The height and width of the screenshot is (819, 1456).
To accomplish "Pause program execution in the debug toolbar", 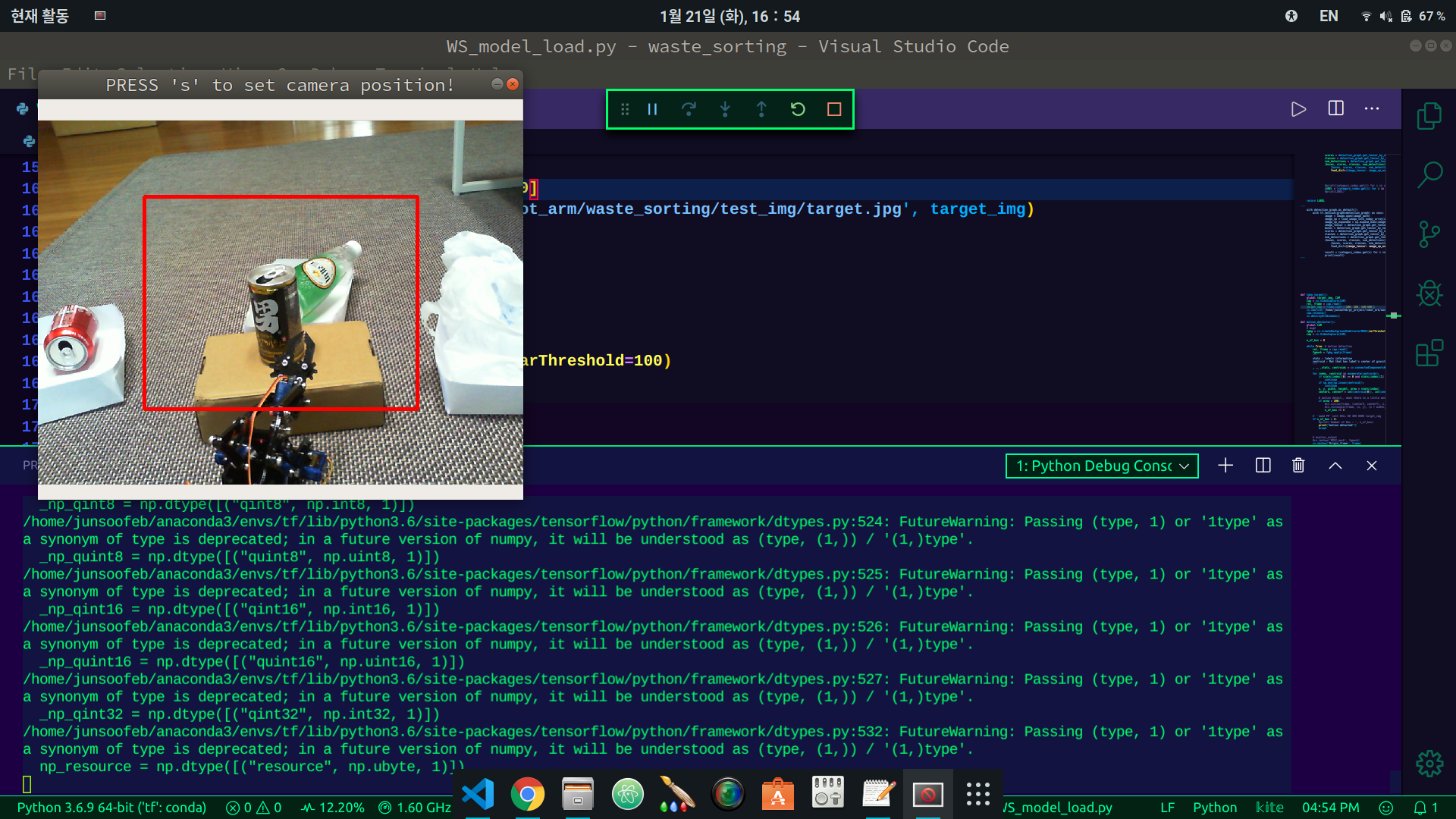I will coord(652,108).
